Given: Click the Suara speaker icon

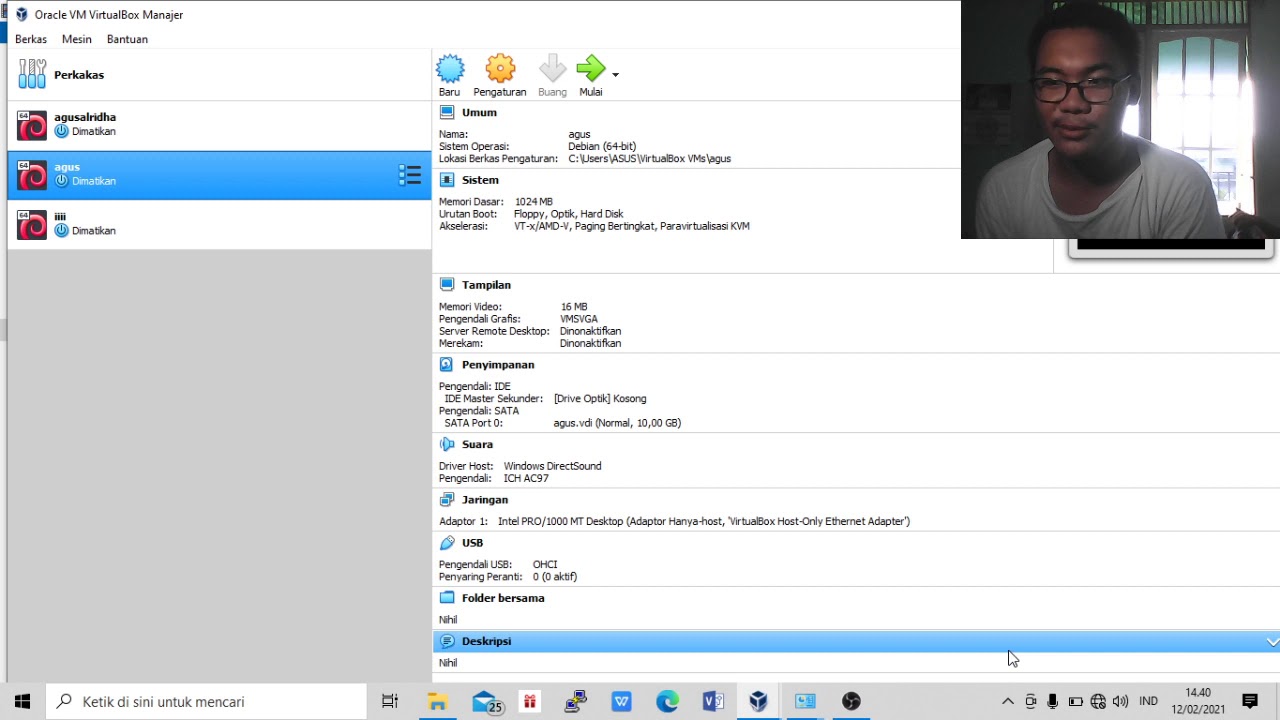Looking at the screenshot, I should pyautogui.click(x=446, y=444).
